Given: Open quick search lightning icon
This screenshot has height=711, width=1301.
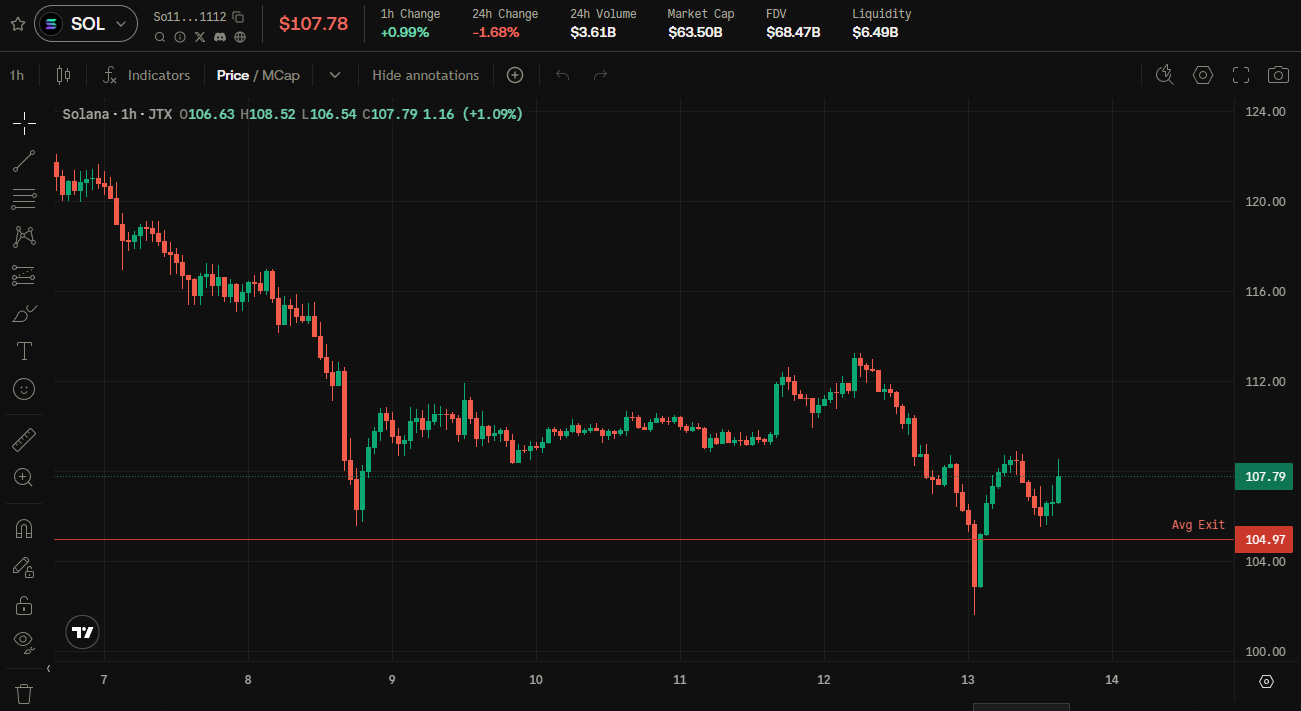Looking at the screenshot, I should (1164, 75).
